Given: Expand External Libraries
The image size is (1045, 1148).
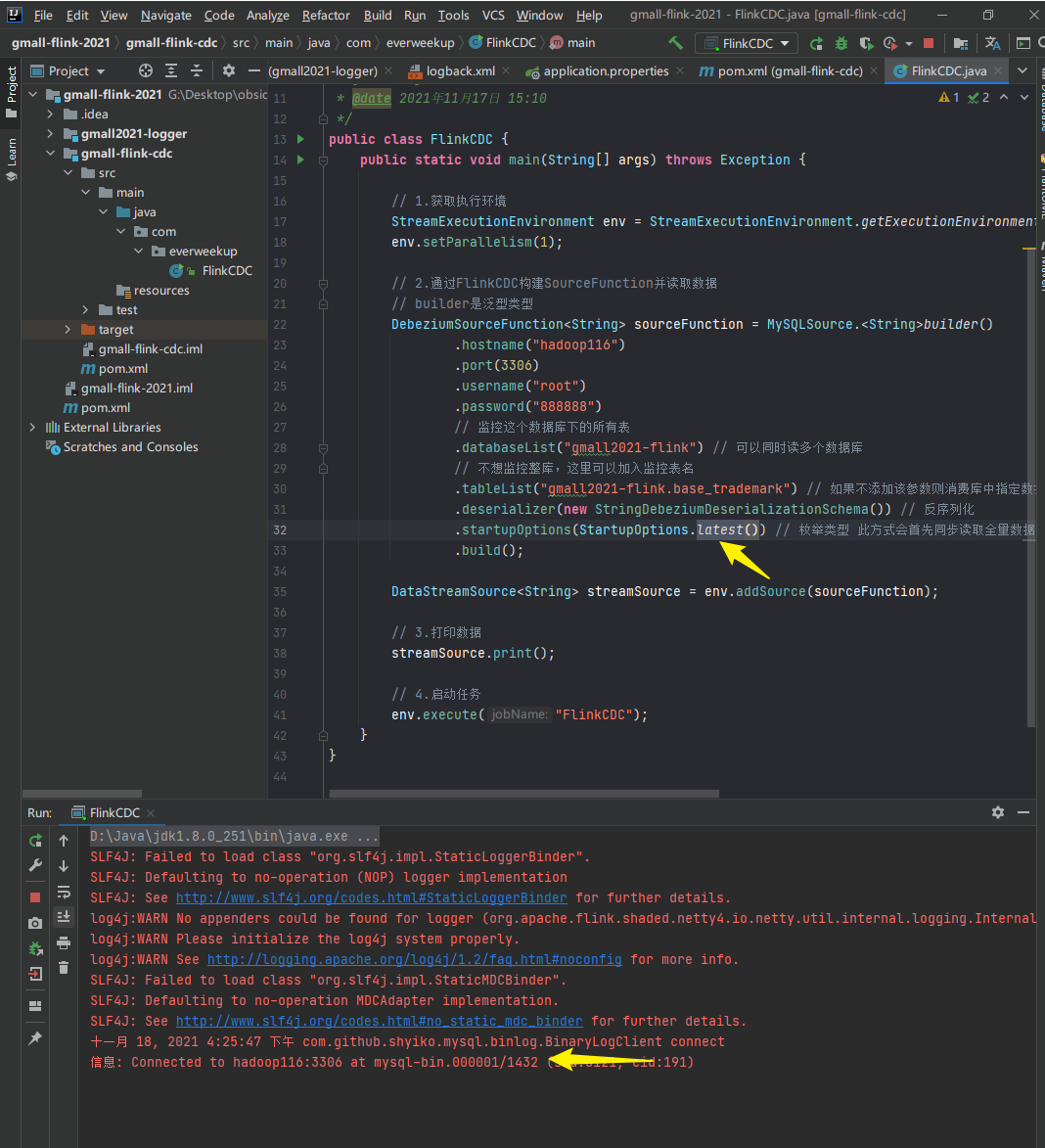Looking at the screenshot, I should tap(32, 427).
